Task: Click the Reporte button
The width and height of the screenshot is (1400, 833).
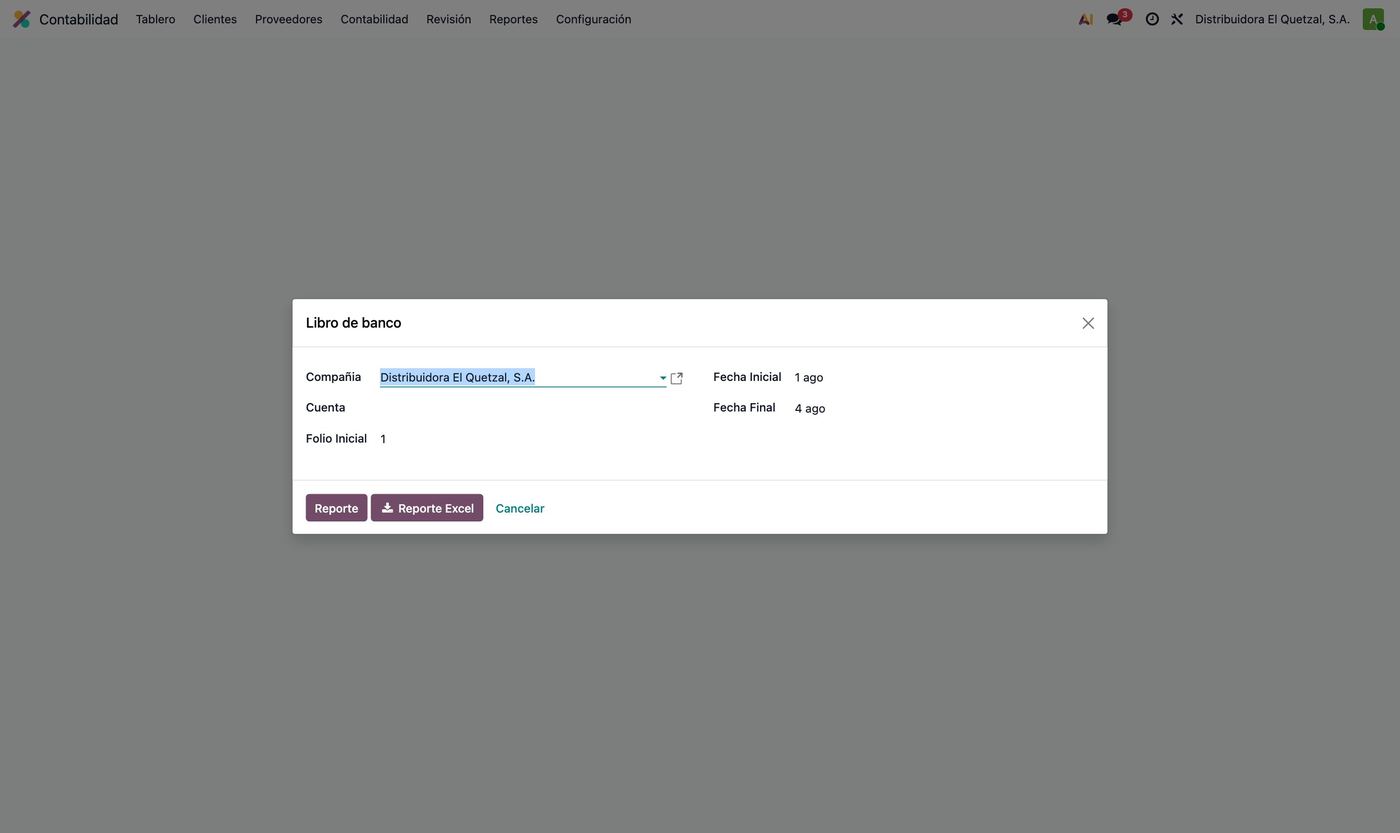Action: point(336,508)
